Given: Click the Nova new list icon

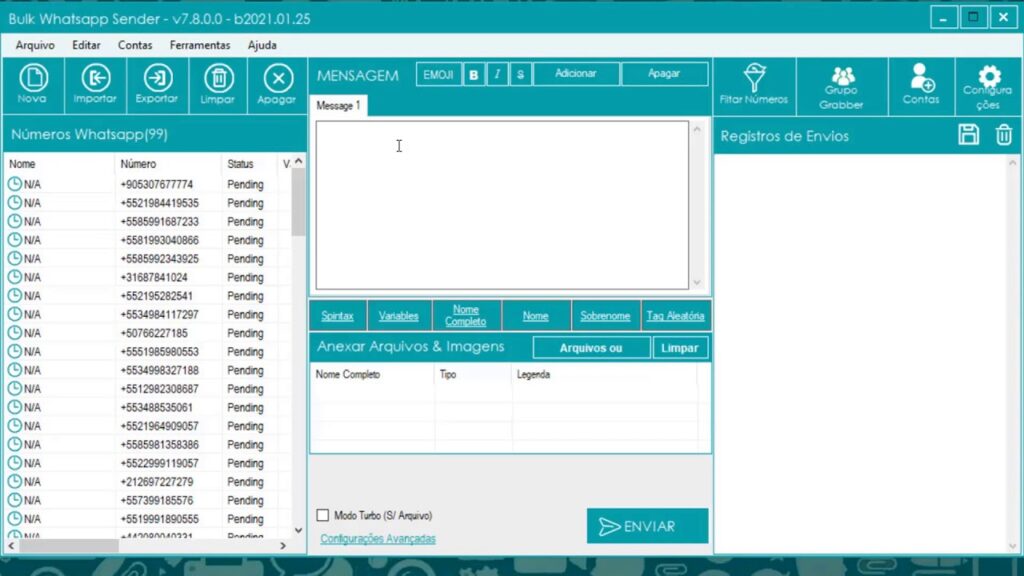Looking at the screenshot, I should pos(33,80).
